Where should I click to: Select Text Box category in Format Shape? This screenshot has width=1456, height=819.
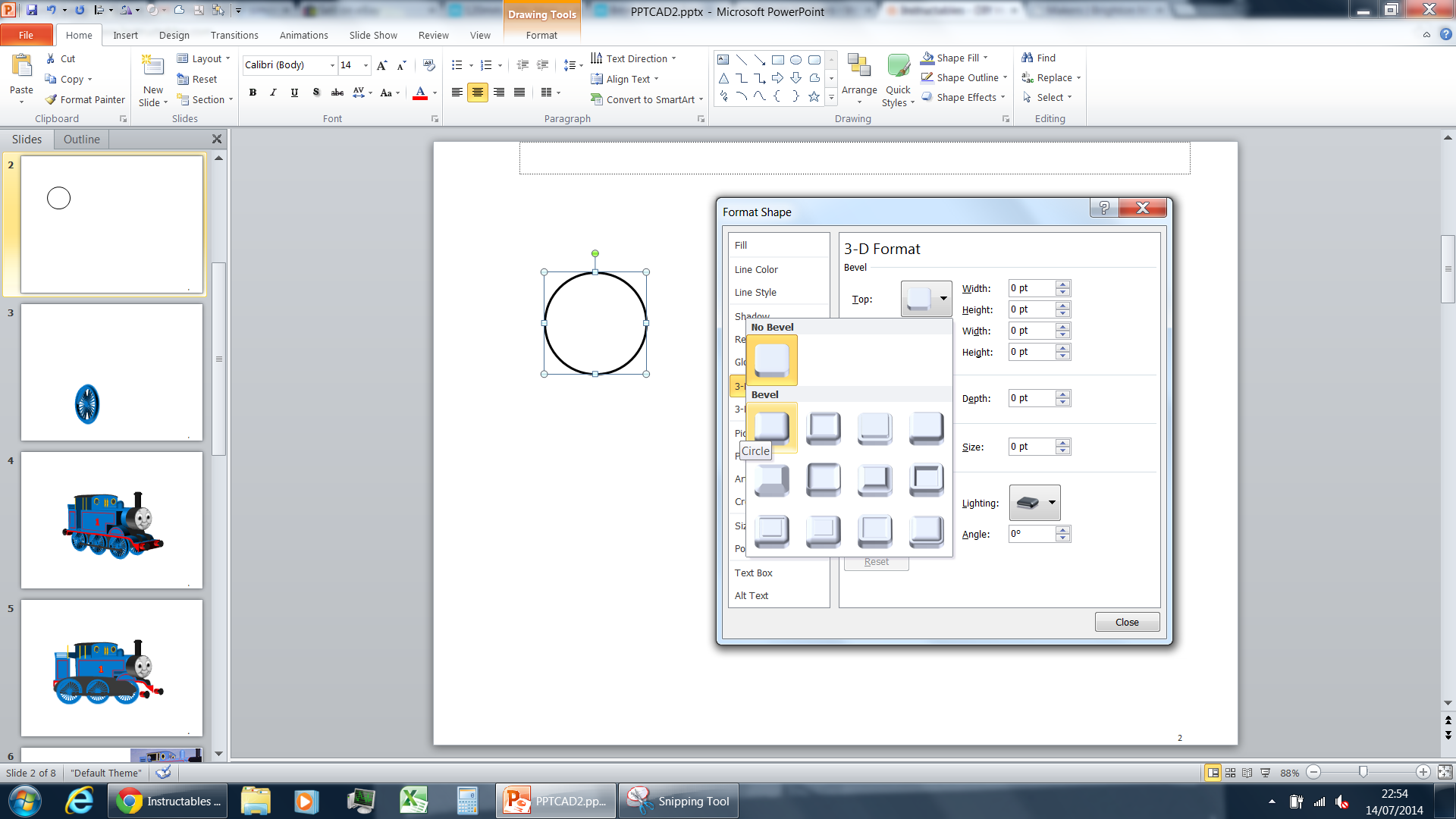(753, 573)
